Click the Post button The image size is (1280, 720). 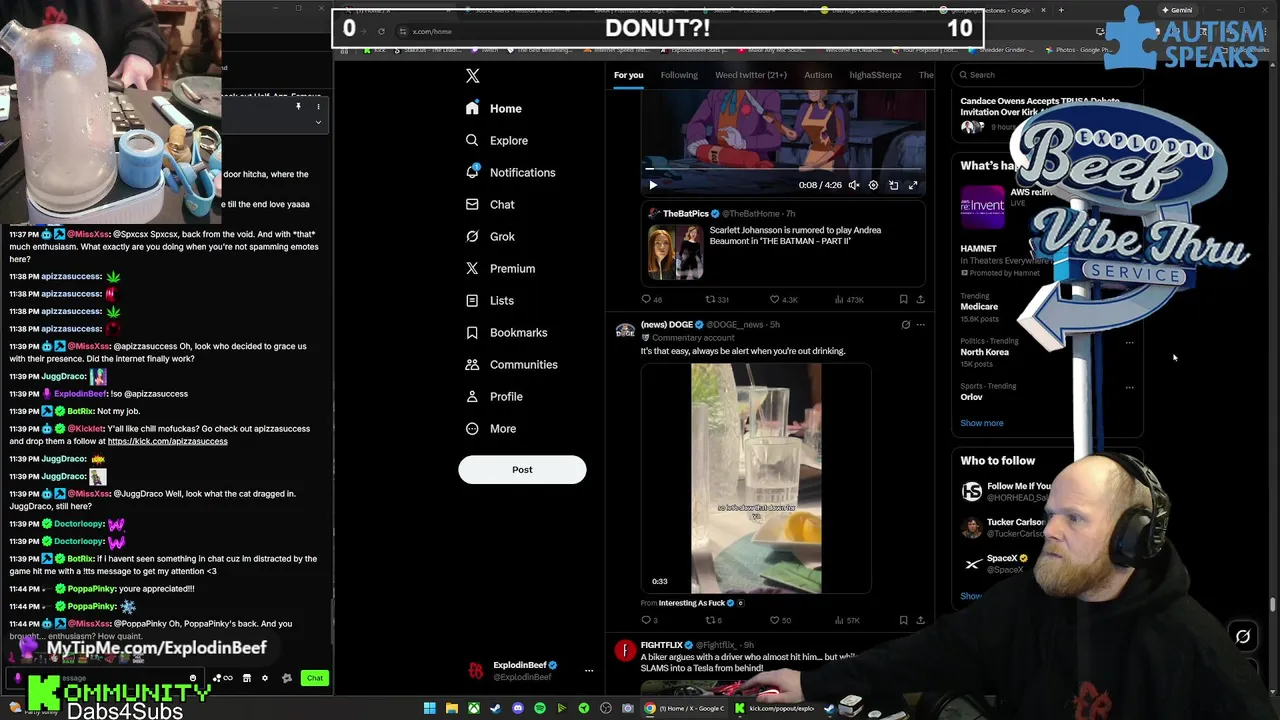(522, 470)
